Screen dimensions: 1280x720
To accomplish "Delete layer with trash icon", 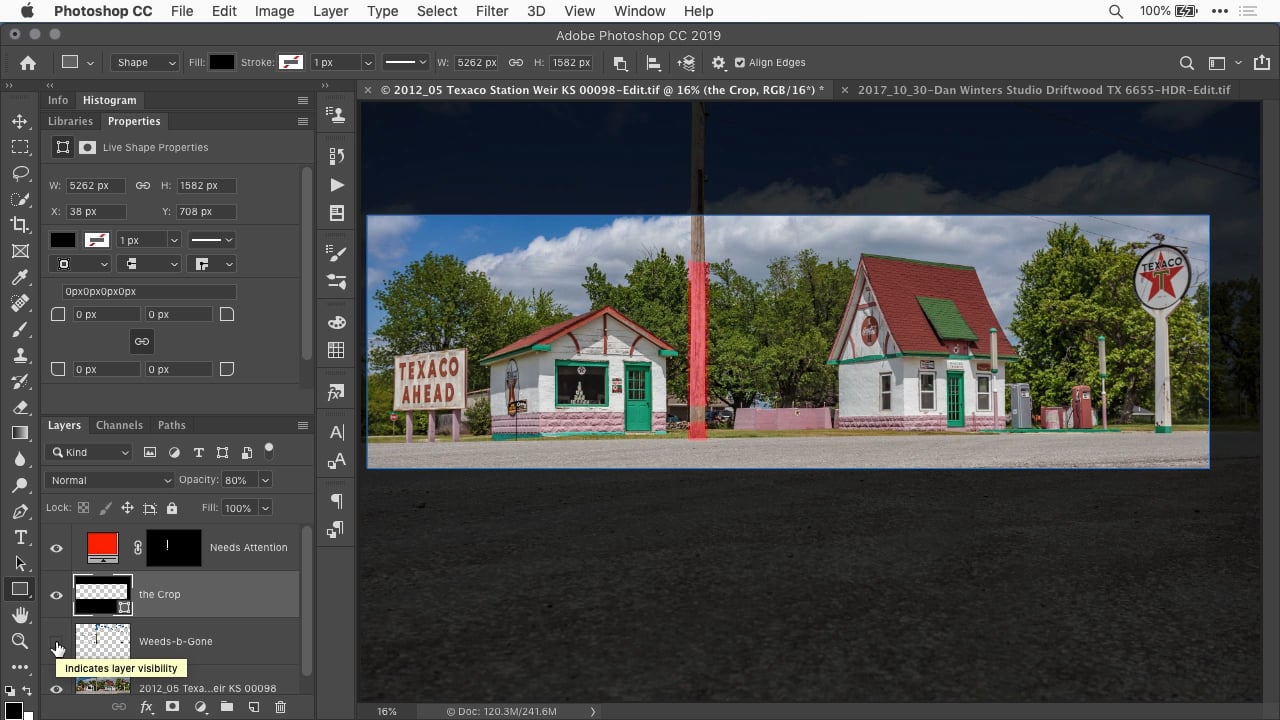I will (280, 707).
